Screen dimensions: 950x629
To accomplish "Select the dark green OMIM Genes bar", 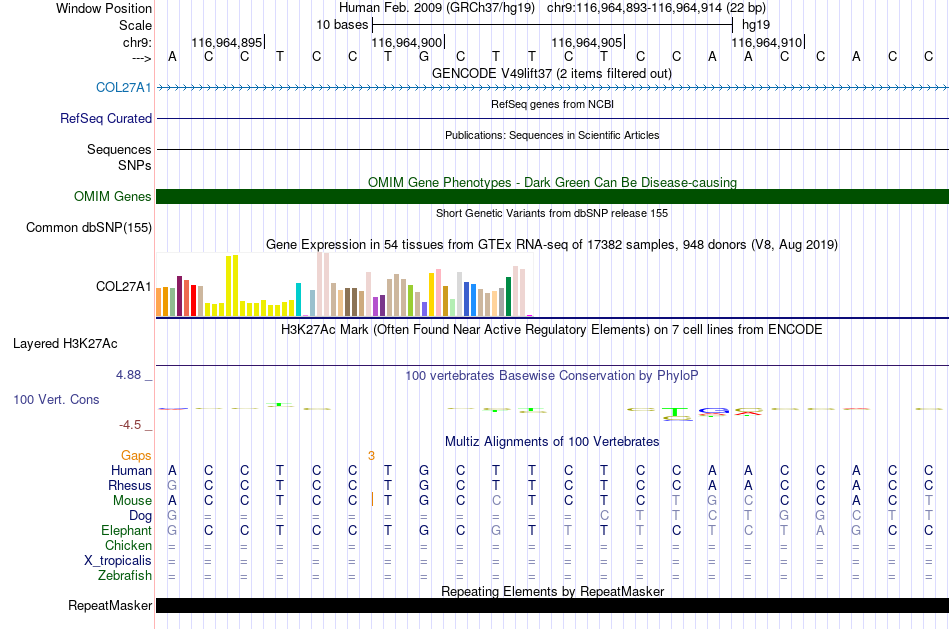I will pos(552,196).
